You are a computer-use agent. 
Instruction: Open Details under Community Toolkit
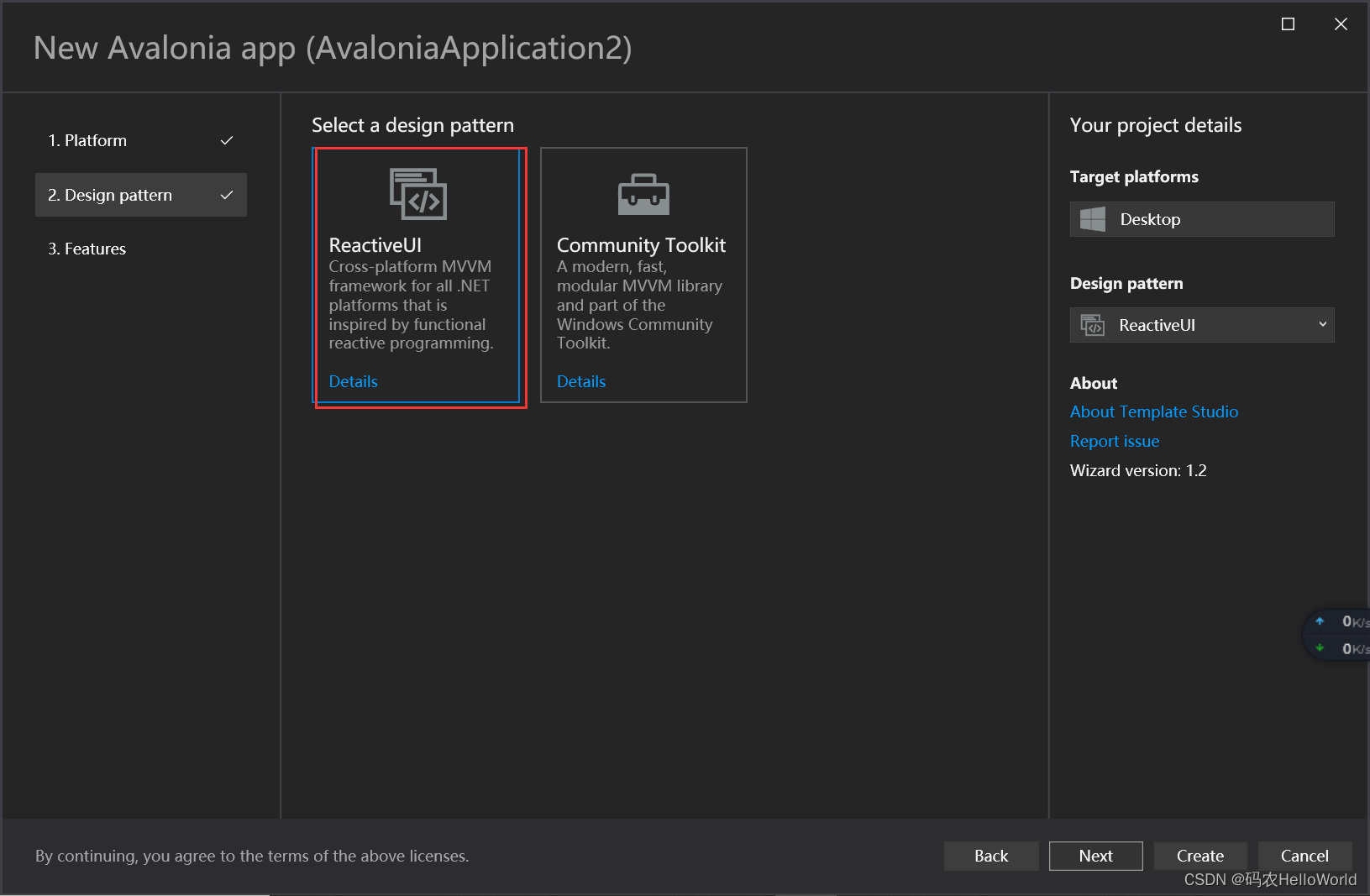(580, 381)
